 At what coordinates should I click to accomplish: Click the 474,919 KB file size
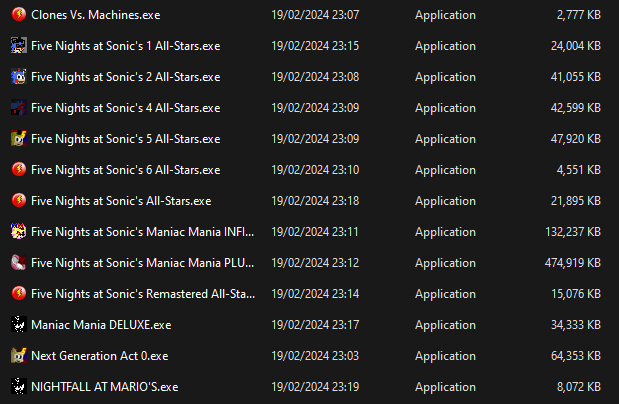pos(568,263)
